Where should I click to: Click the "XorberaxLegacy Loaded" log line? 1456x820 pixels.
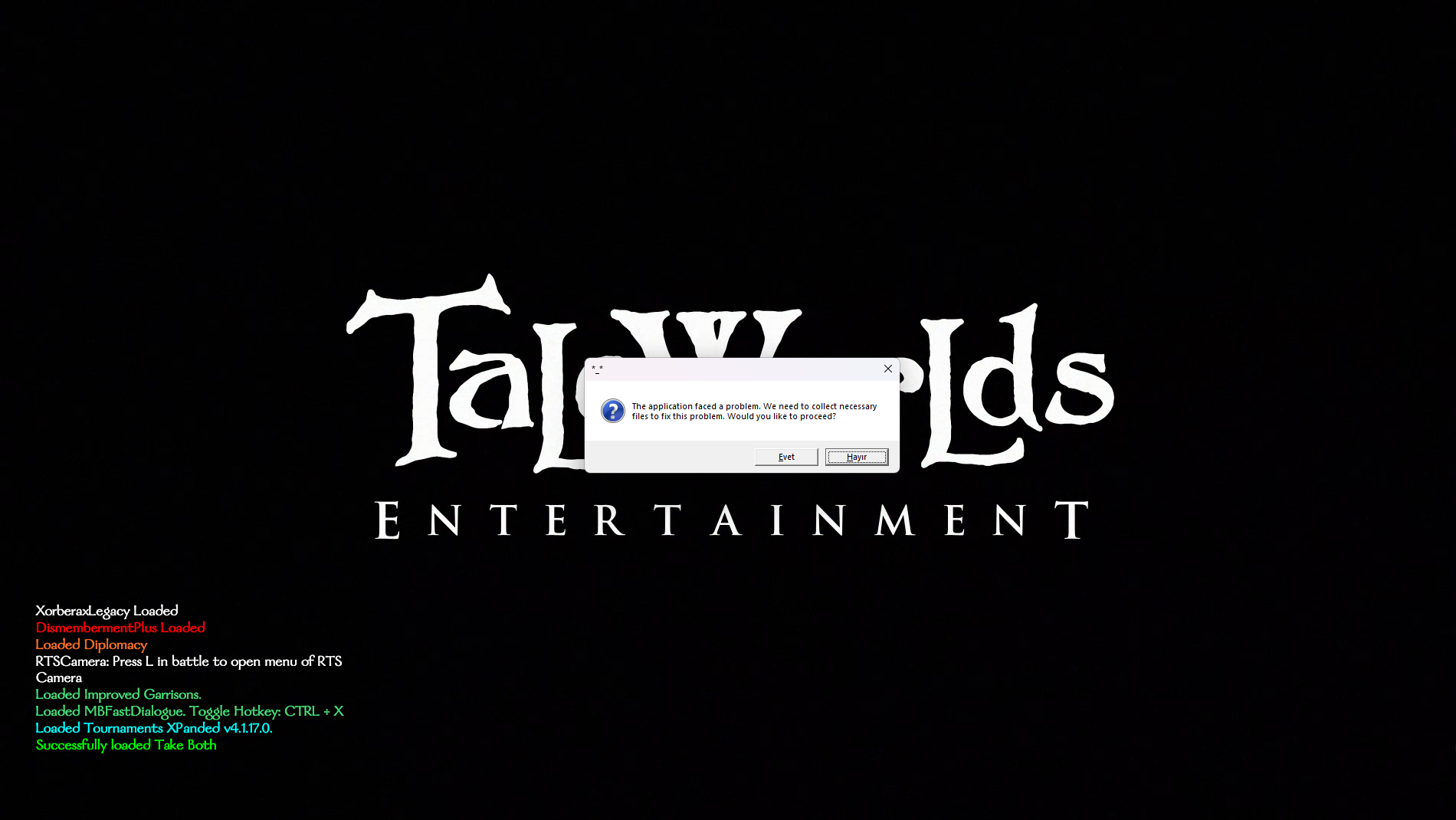click(x=107, y=611)
